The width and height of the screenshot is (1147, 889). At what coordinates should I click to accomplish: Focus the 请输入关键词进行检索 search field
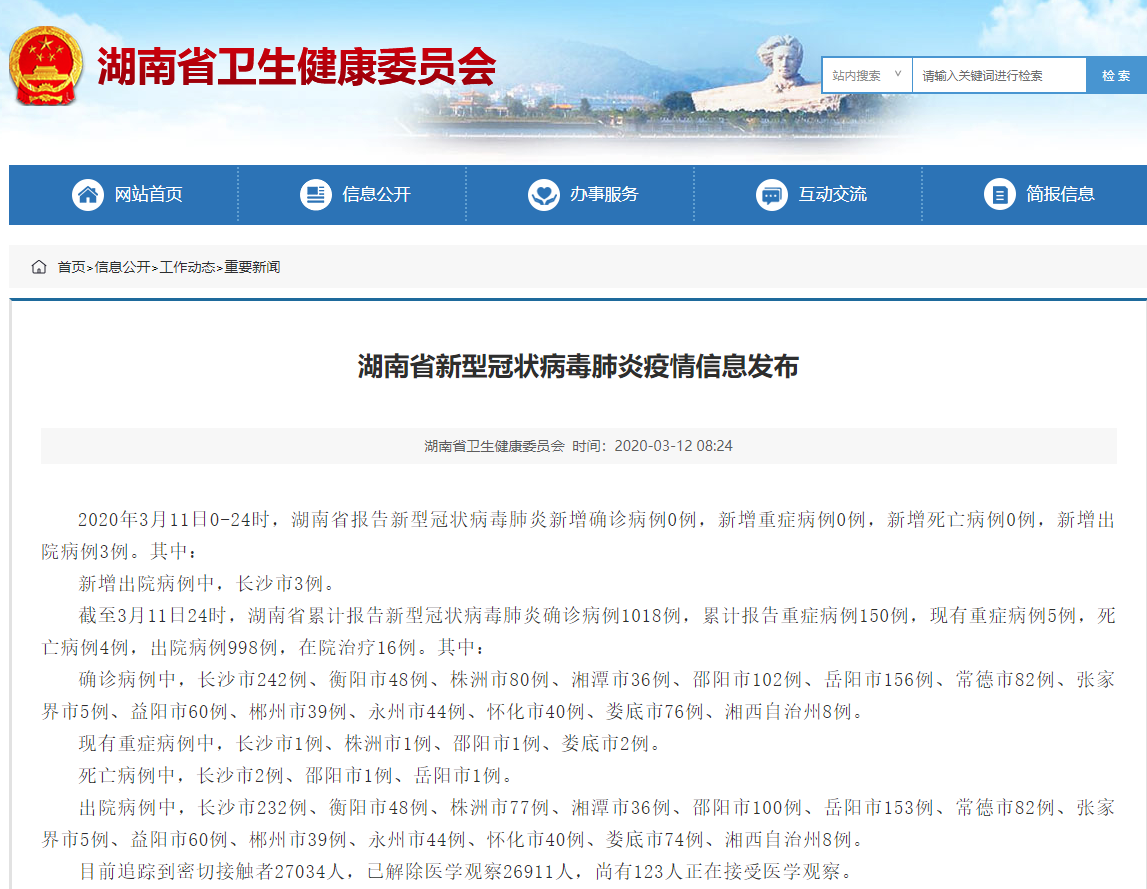click(998, 76)
